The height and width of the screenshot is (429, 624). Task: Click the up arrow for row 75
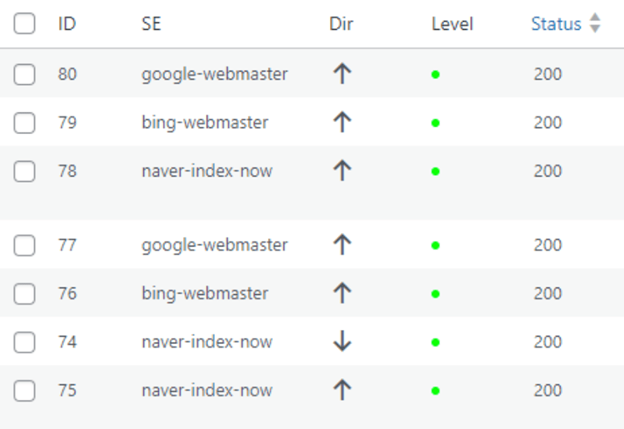pos(342,390)
